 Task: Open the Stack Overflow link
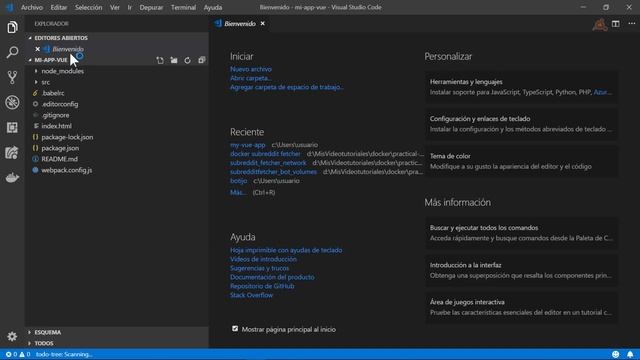(x=251, y=295)
